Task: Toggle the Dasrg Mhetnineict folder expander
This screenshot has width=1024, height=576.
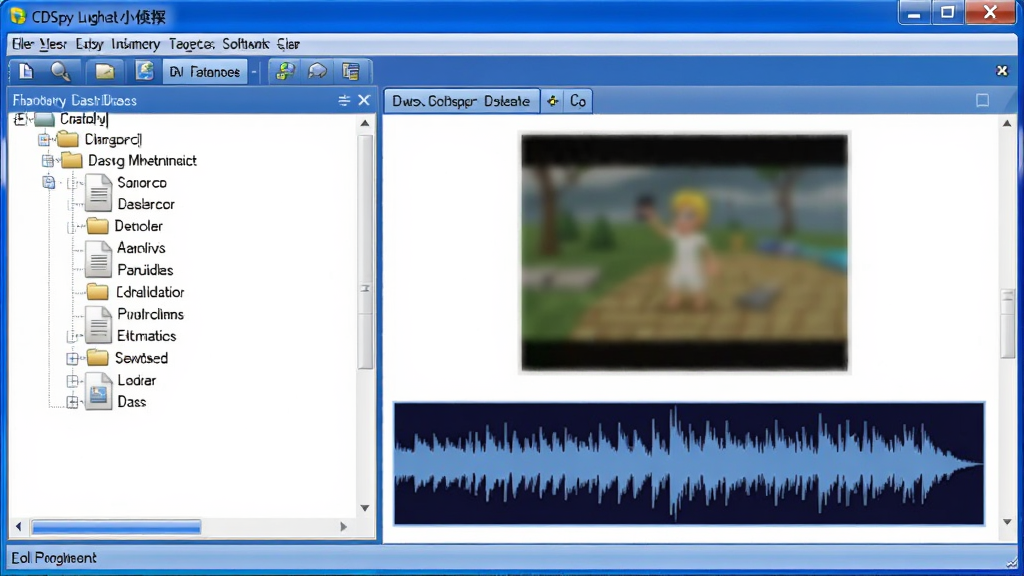Action: point(48,161)
